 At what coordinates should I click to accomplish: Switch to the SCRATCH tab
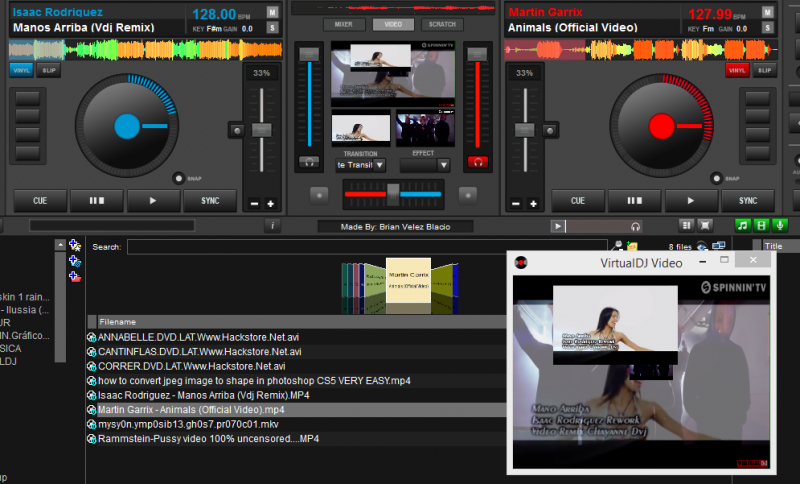pos(442,24)
